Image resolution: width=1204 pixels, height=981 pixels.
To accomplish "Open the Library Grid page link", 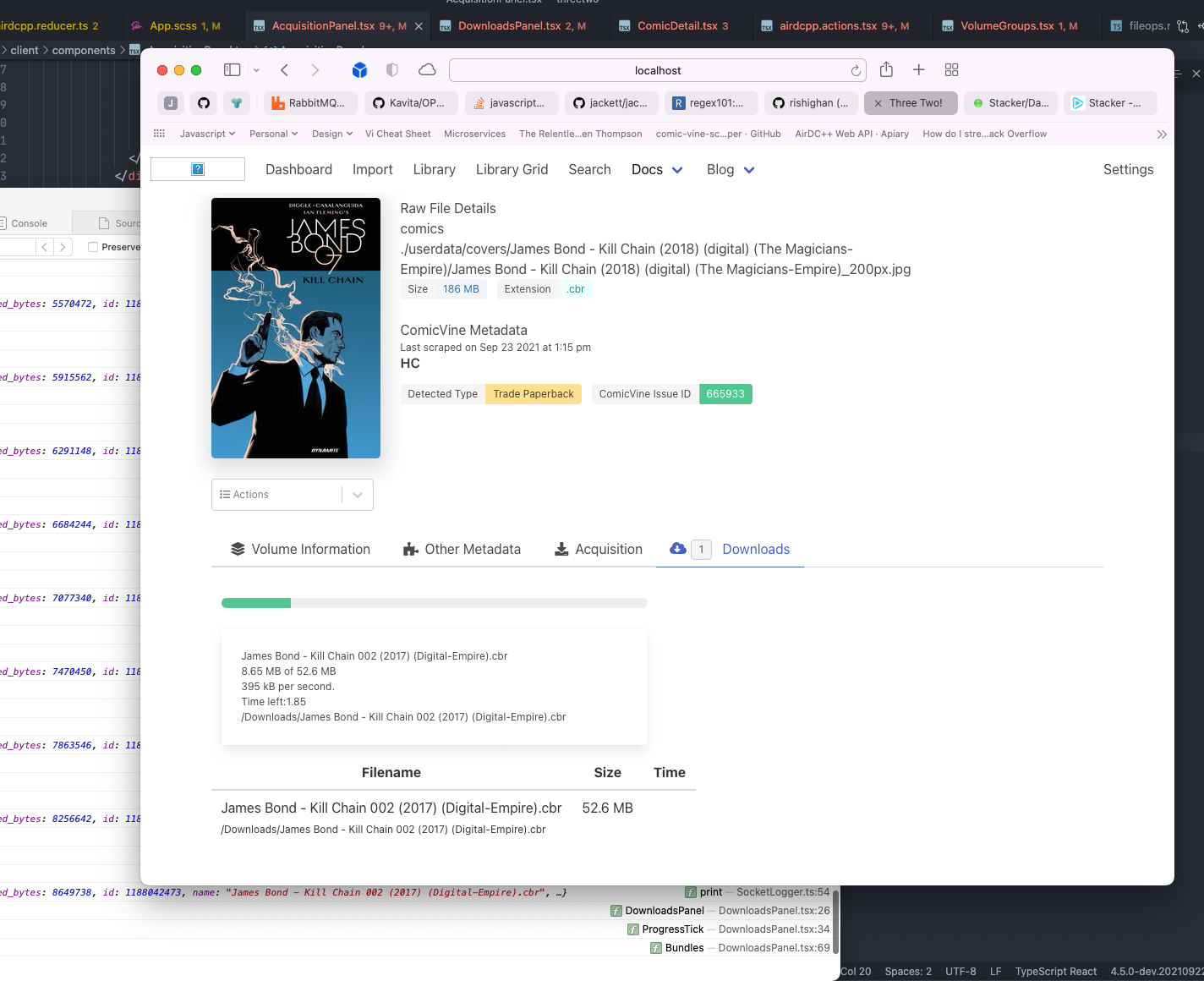I will [x=512, y=170].
